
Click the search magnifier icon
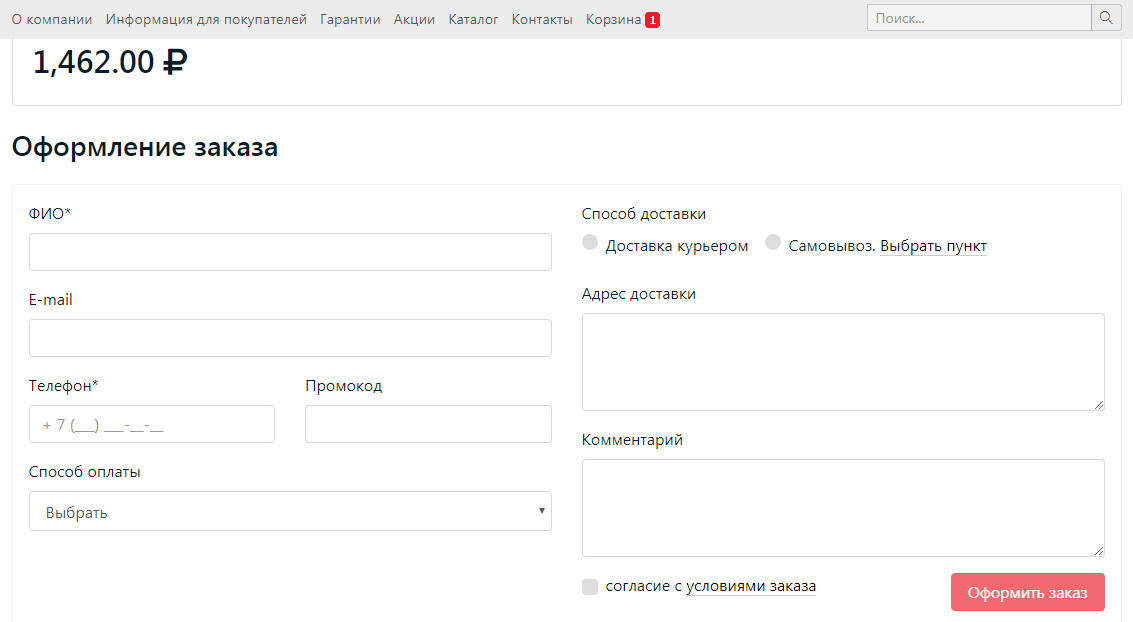[x=1106, y=18]
